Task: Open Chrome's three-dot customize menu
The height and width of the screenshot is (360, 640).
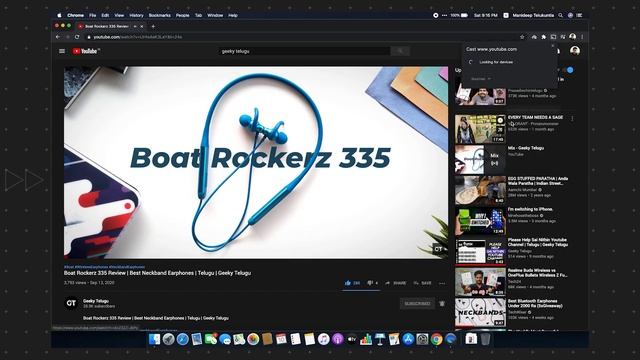Action: click(x=582, y=37)
